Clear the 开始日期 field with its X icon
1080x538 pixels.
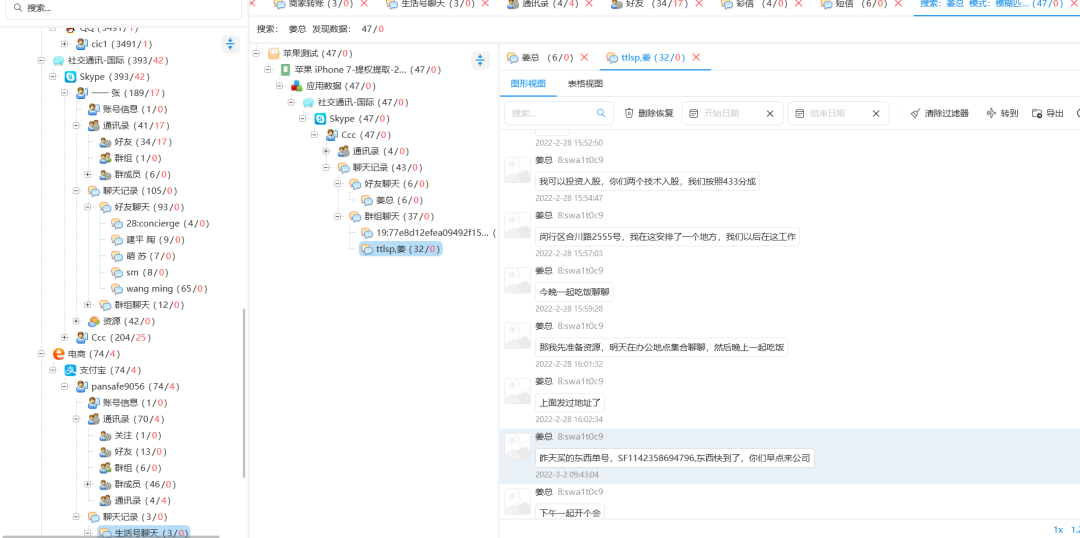(770, 113)
